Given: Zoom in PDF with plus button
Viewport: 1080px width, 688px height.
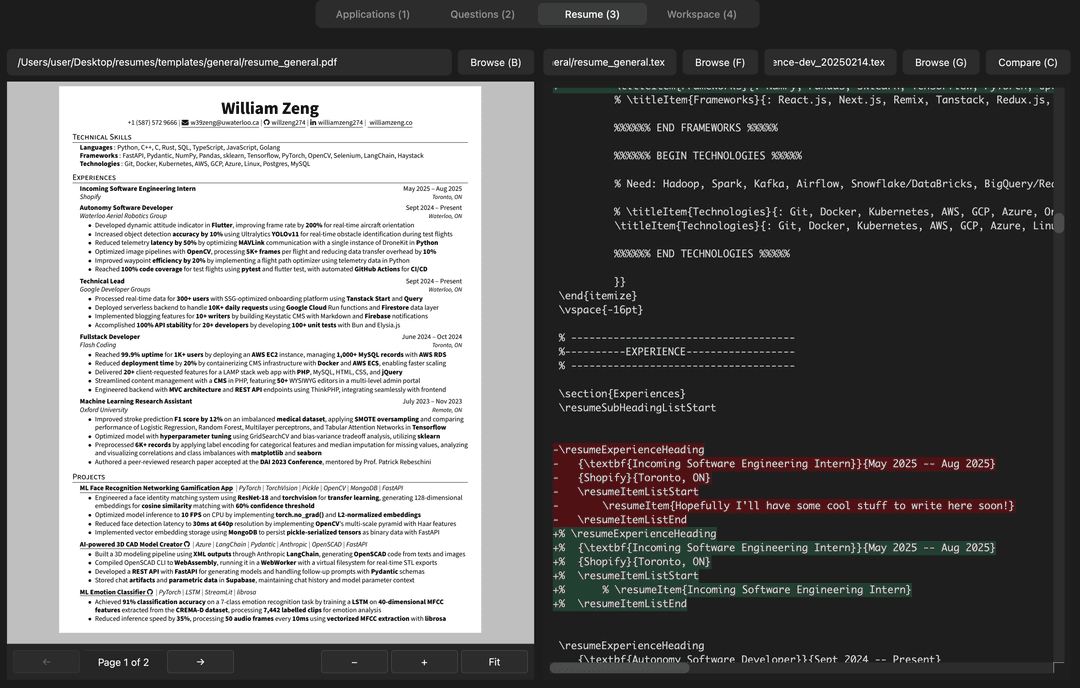Looking at the screenshot, I should (x=424, y=662).
